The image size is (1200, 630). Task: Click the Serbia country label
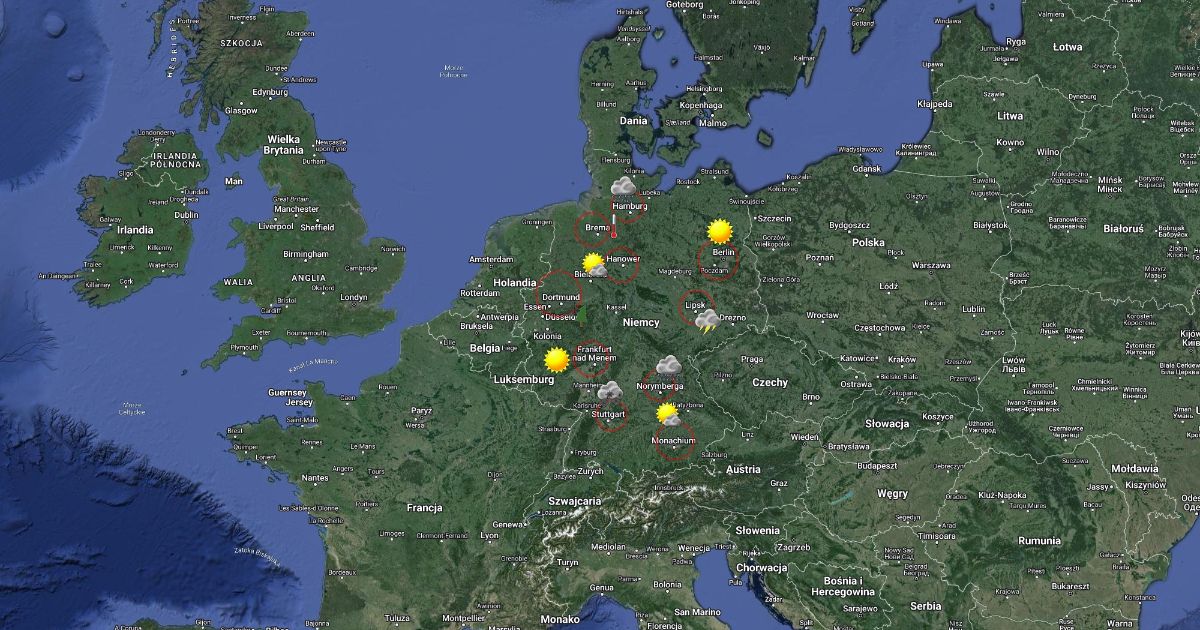pos(926,605)
